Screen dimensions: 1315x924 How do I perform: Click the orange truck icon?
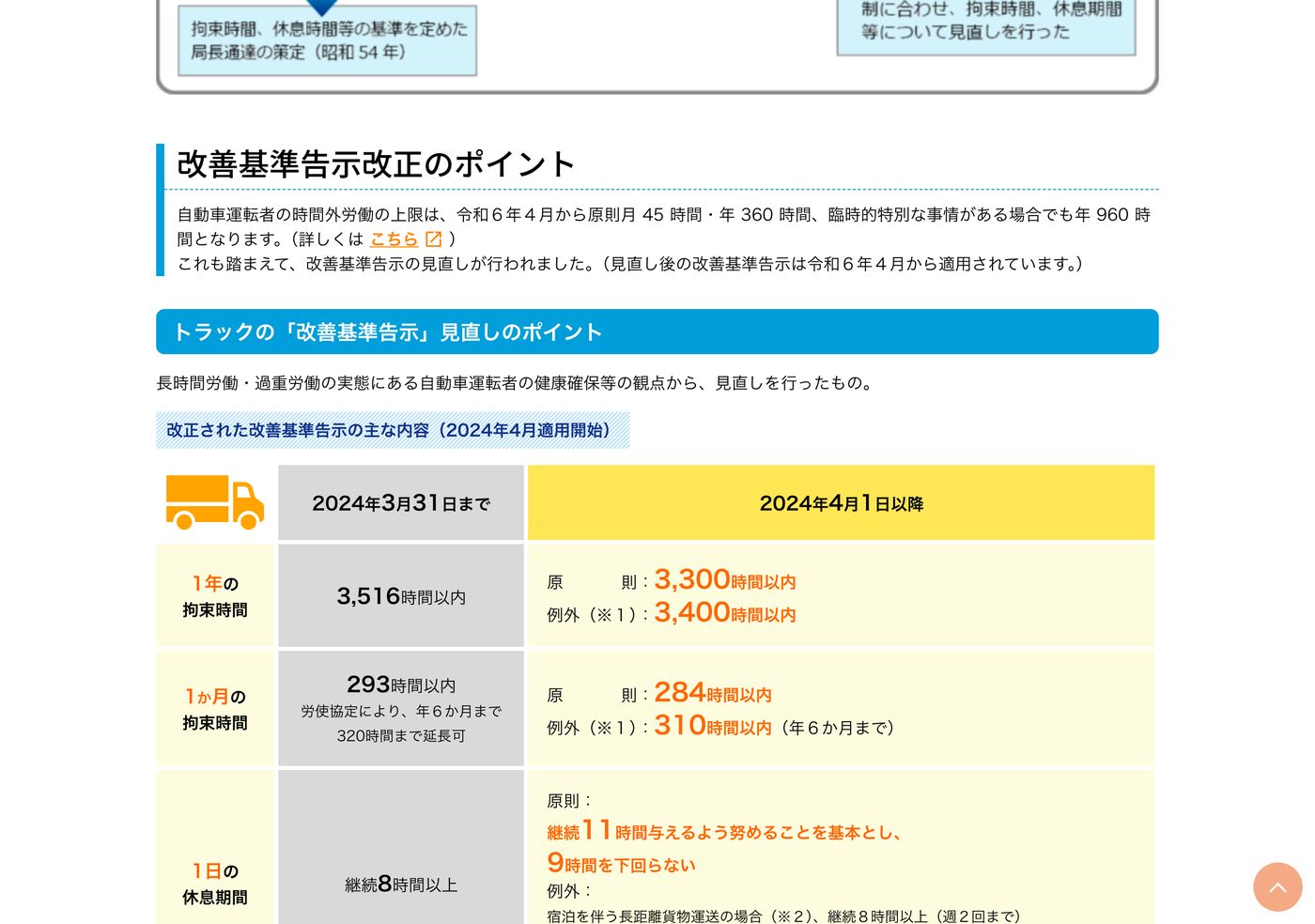(x=215, y=502)
